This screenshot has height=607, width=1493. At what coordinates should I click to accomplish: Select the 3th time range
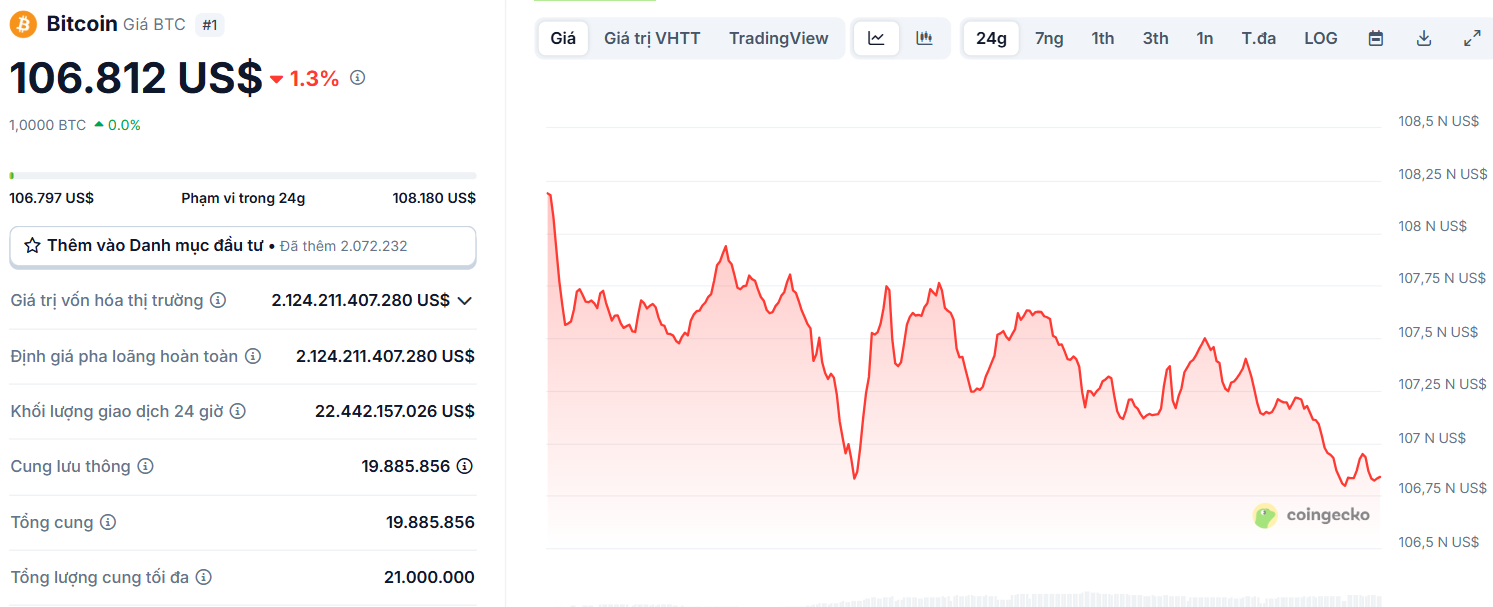1156,38
